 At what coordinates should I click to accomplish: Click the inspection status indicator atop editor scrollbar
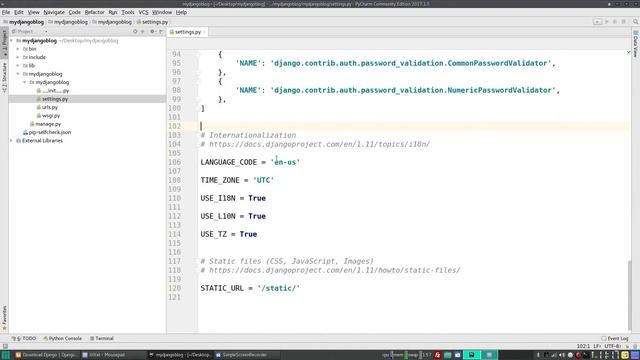coord(629,52)
